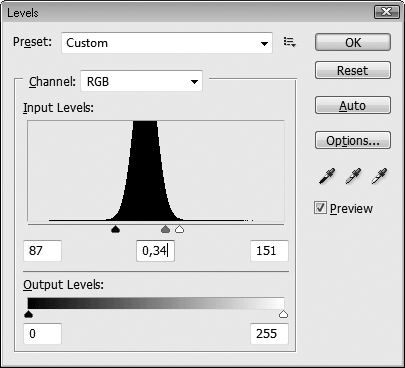Screen dimensions: 405x368
Task: Click the Preset label
Action: [x=32, y=42]
